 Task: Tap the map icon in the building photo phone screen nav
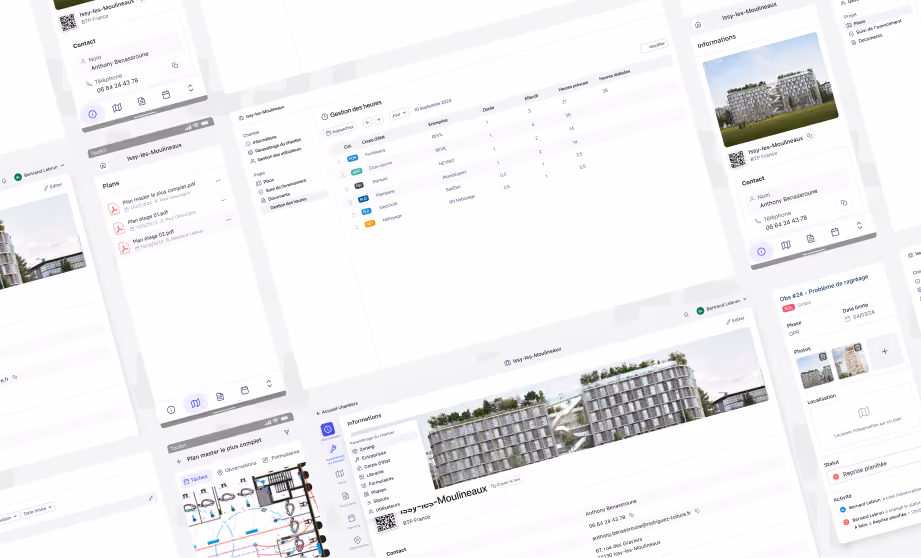click(786, 245)
